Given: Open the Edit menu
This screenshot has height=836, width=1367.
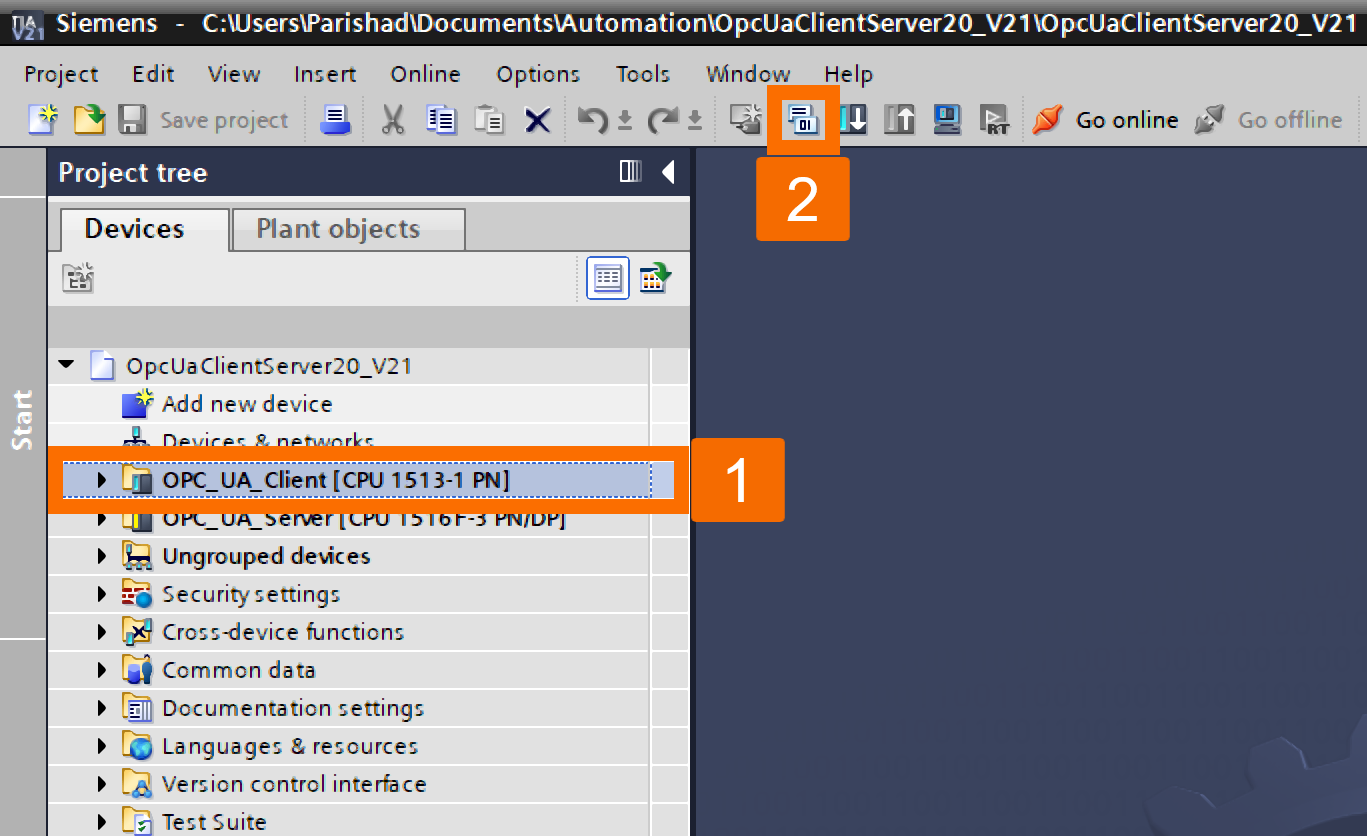Looking at the screenshot, I should point(153,74).
